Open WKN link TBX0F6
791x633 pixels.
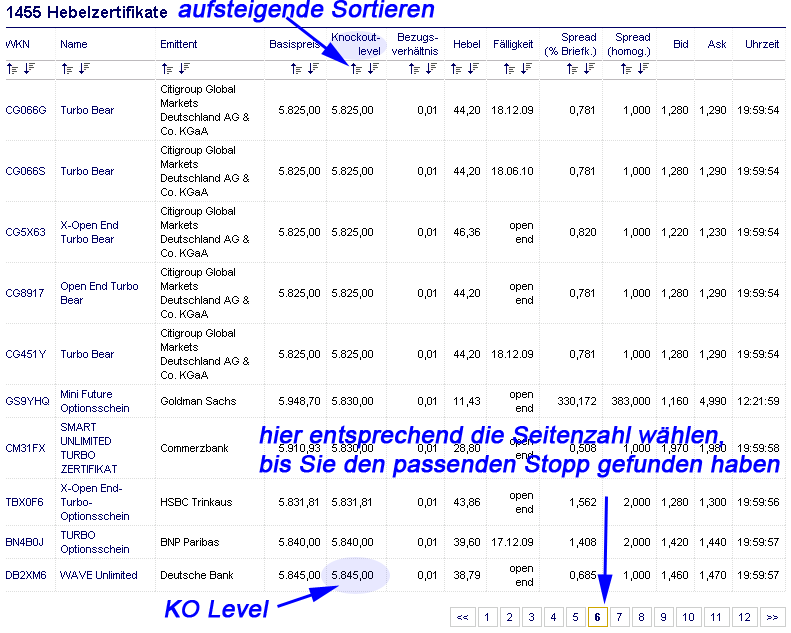click(25, 502)
